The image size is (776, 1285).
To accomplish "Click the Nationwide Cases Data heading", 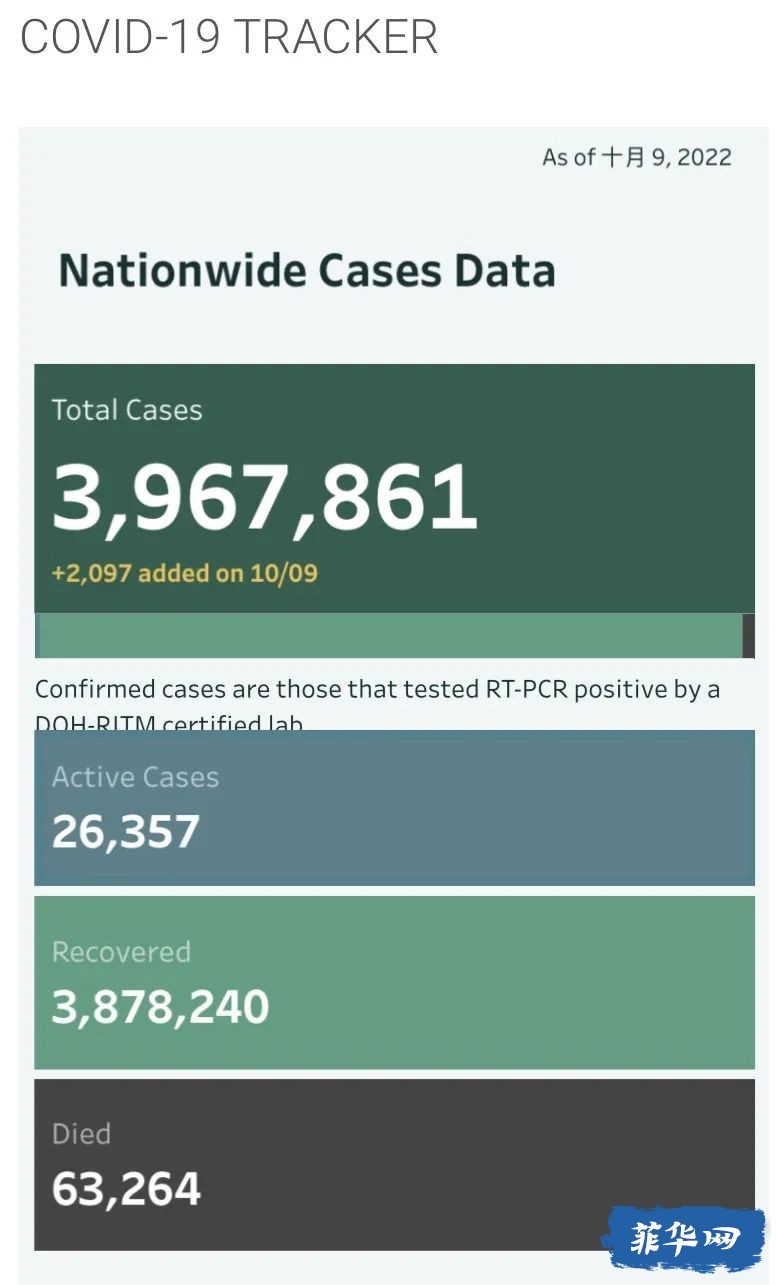I will pos(306,271).
